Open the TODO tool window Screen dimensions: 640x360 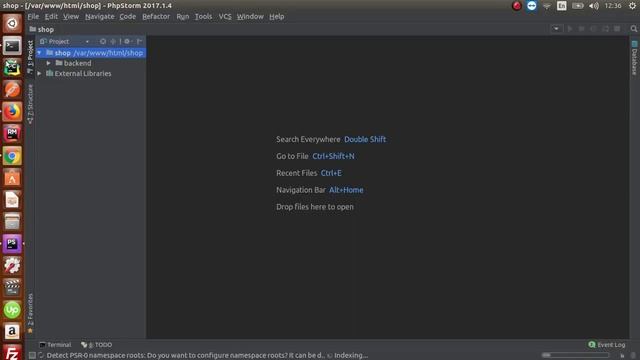pyautogui.click(x=97, y=345)
